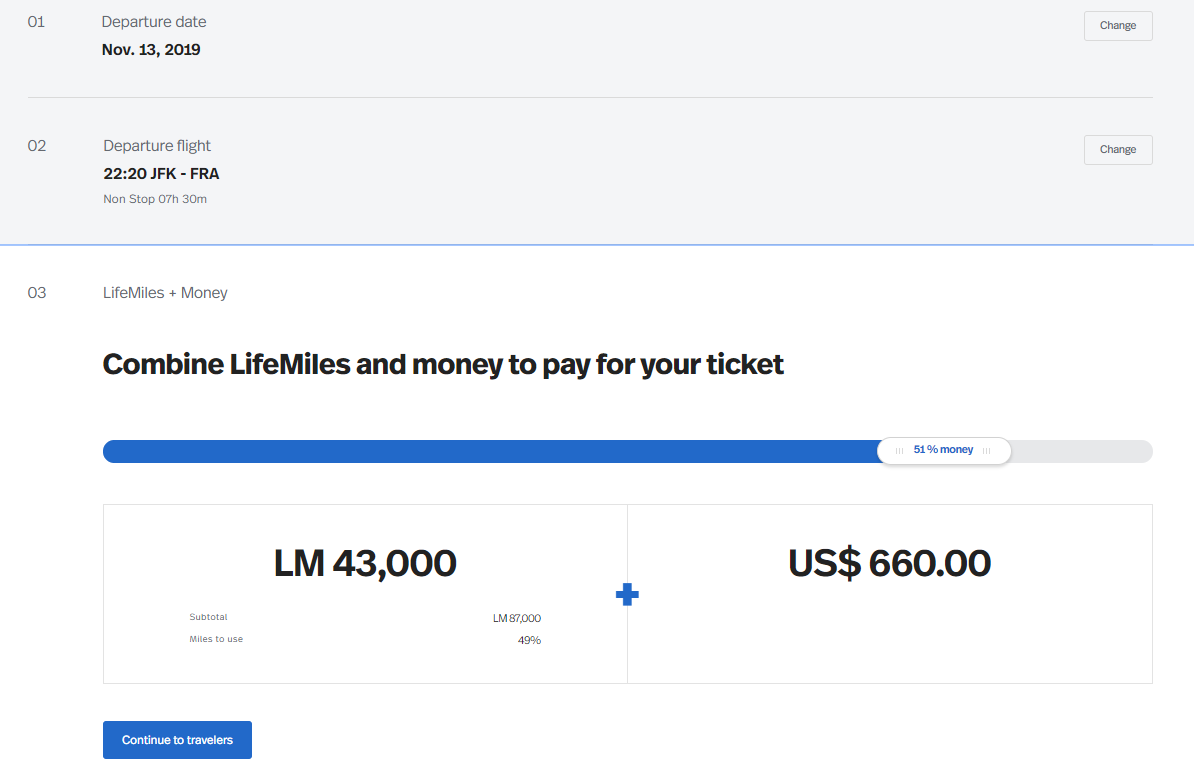Click the gray unfilled end of slider track
Viewport: 1194px width, 781px height.
(1081, 451)
